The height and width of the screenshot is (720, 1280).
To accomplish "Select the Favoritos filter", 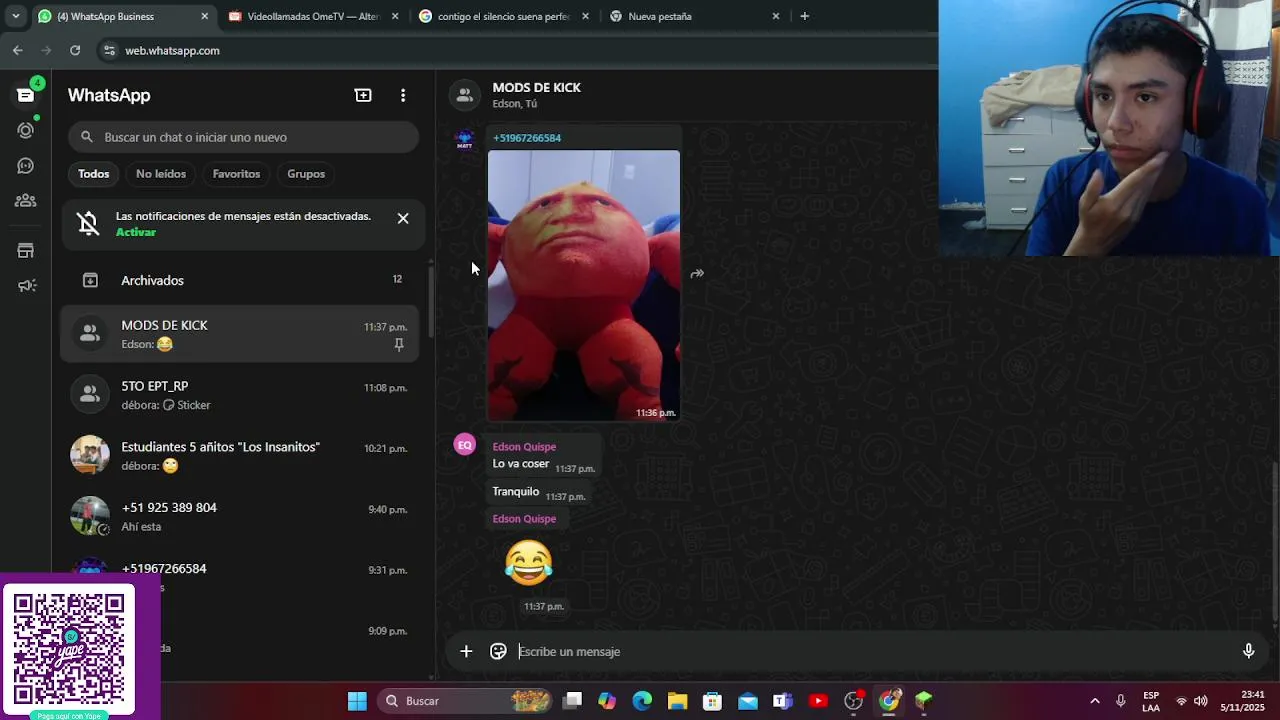I will [236, 174].
